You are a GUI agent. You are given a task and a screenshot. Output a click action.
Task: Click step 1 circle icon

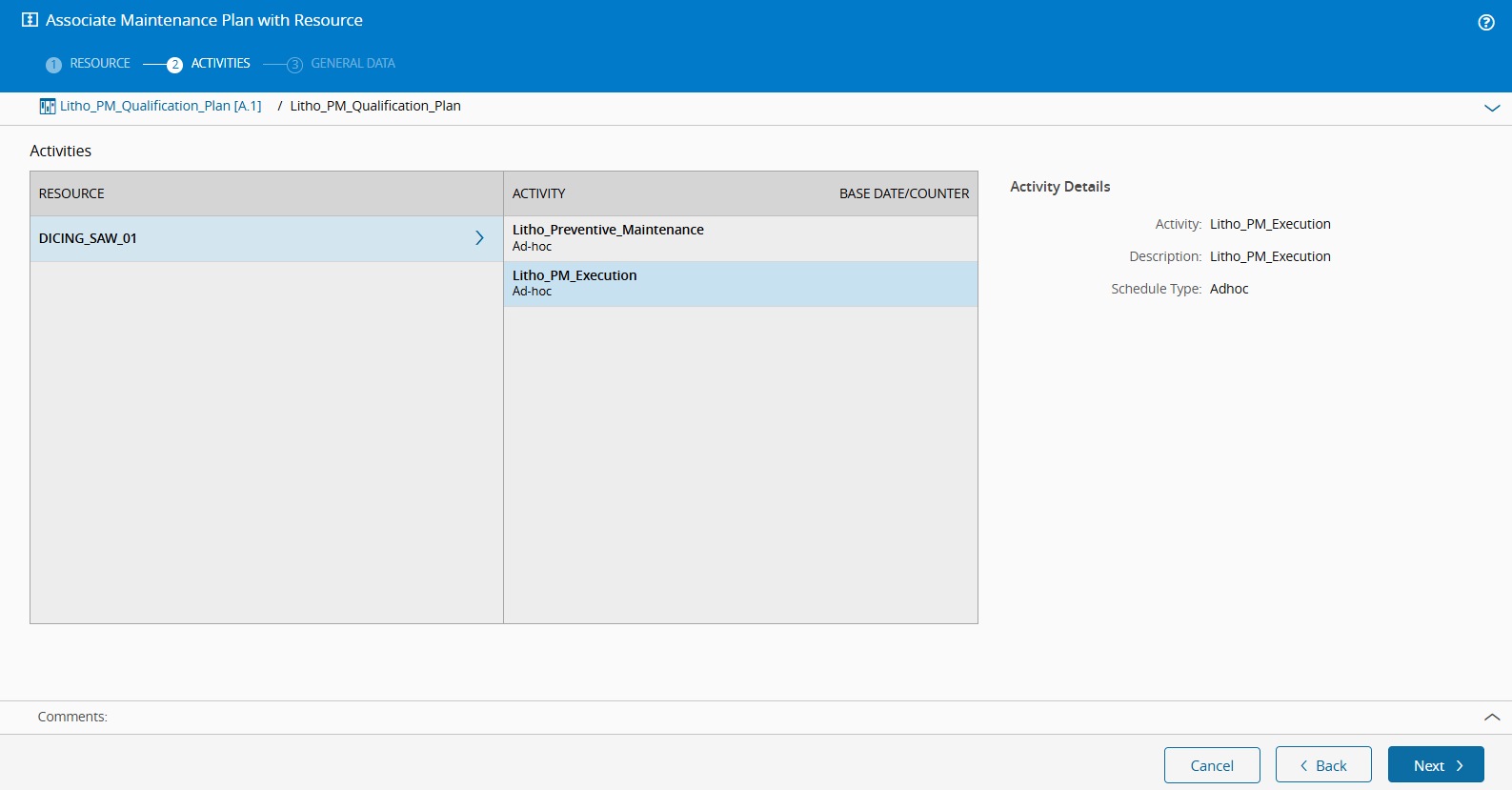click(x=53, y=65)
